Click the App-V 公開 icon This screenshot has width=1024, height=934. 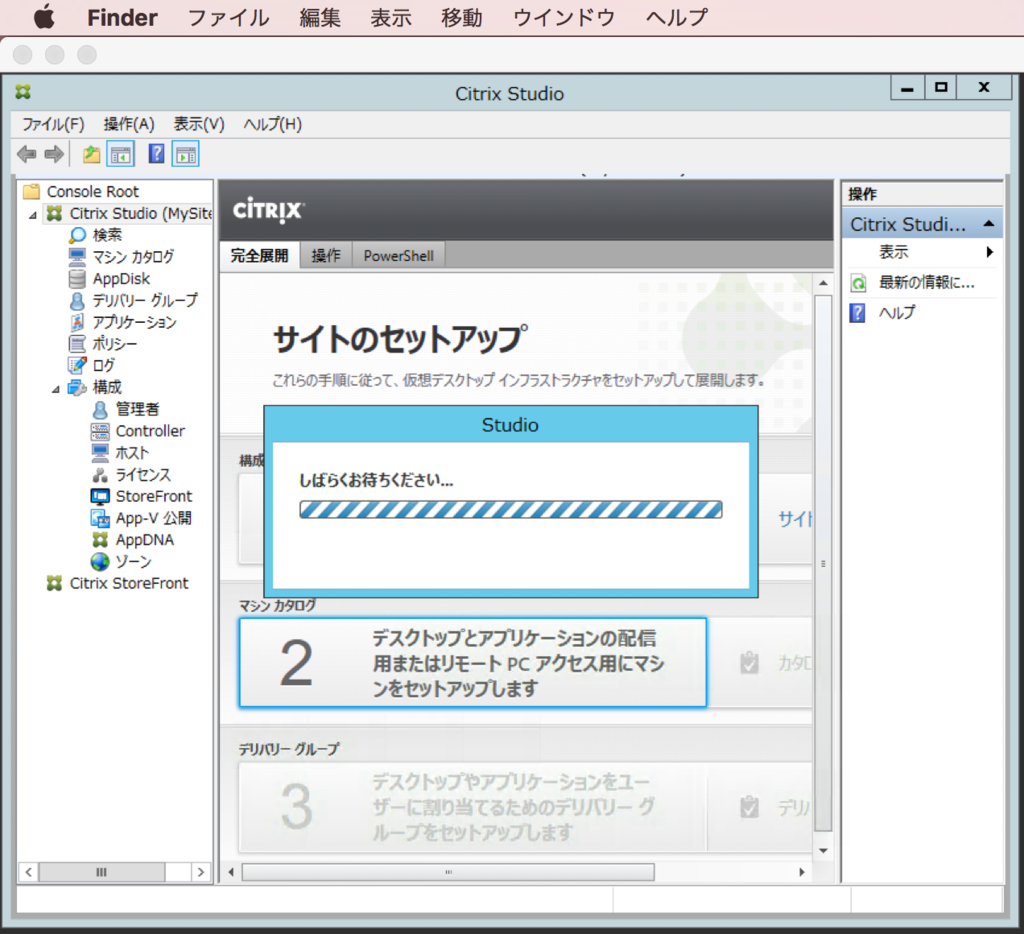100,519
